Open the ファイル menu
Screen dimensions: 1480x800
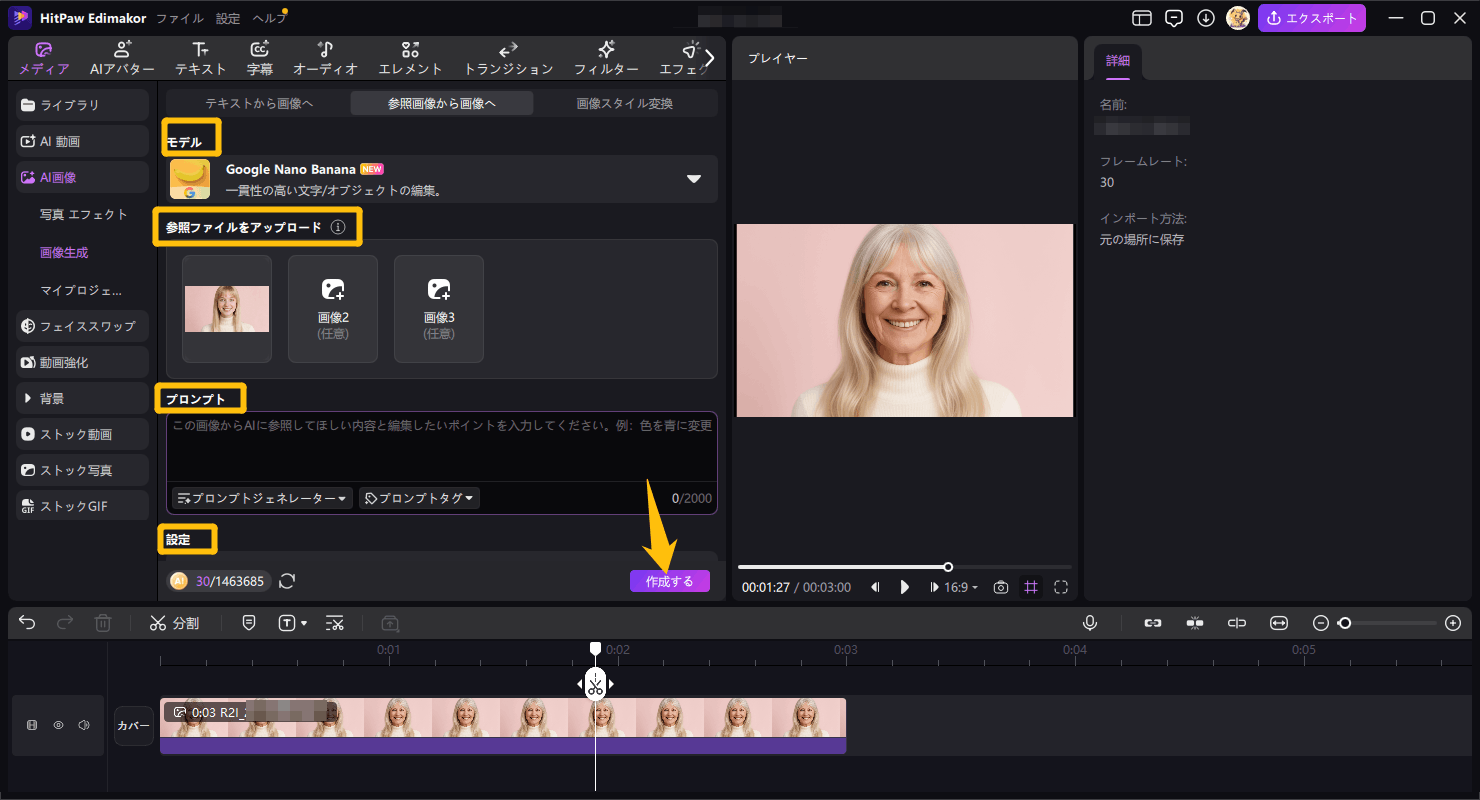click(180, 18)
